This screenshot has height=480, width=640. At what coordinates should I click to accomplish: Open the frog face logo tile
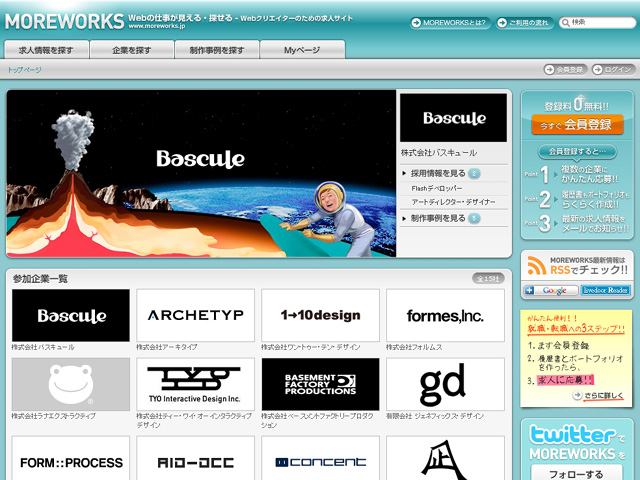click(x=71, y=384)
